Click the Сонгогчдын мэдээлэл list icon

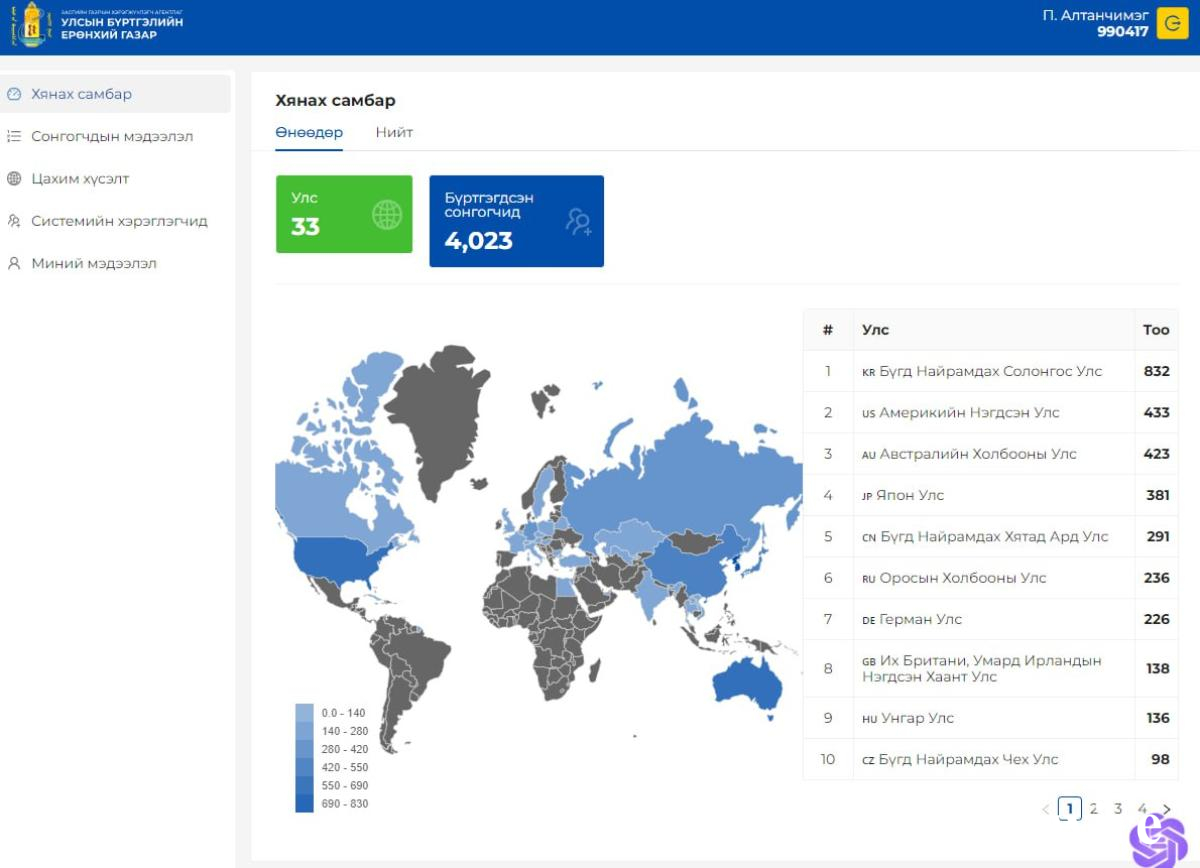[x=14, y=137]
